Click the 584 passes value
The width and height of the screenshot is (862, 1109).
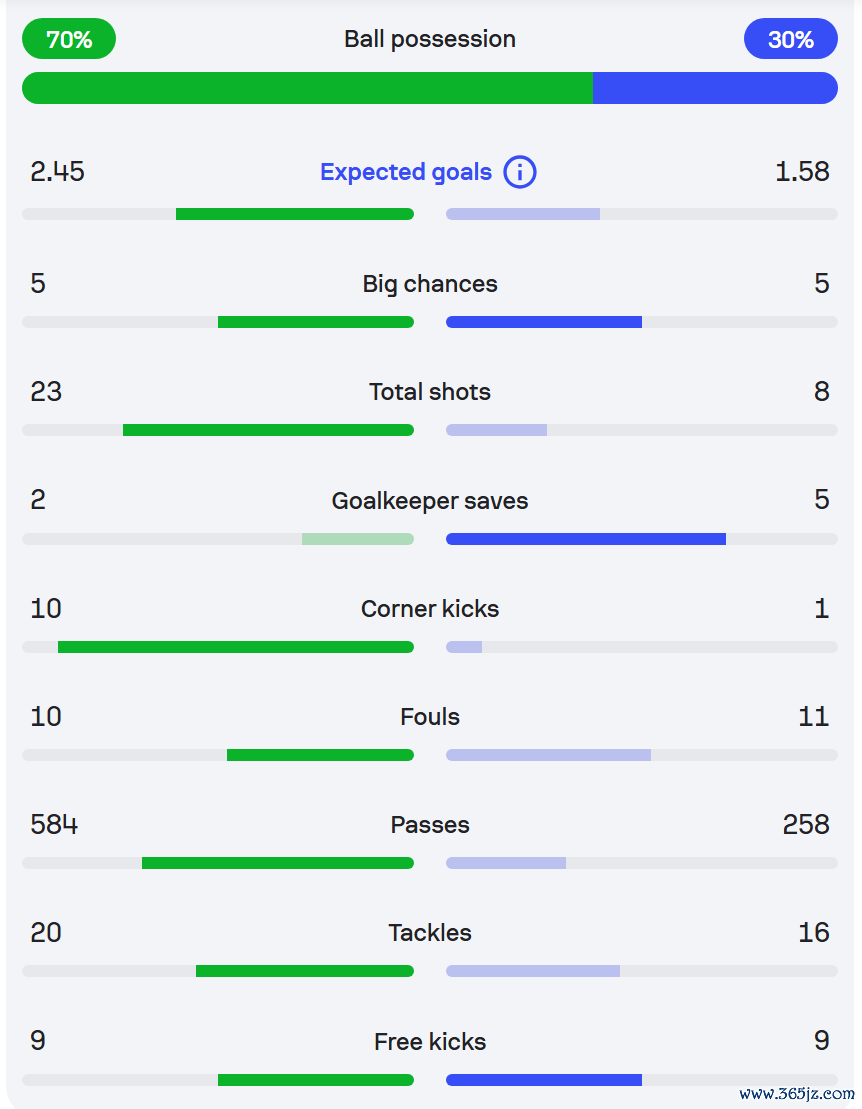tap(54, 825)
